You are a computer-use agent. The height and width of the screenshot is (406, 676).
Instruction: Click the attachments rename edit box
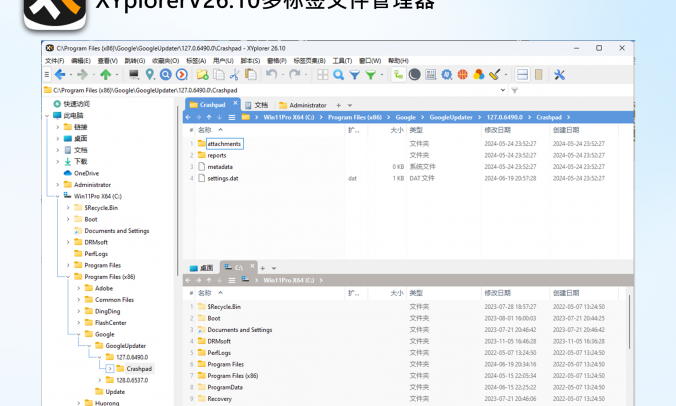[225, 144]
